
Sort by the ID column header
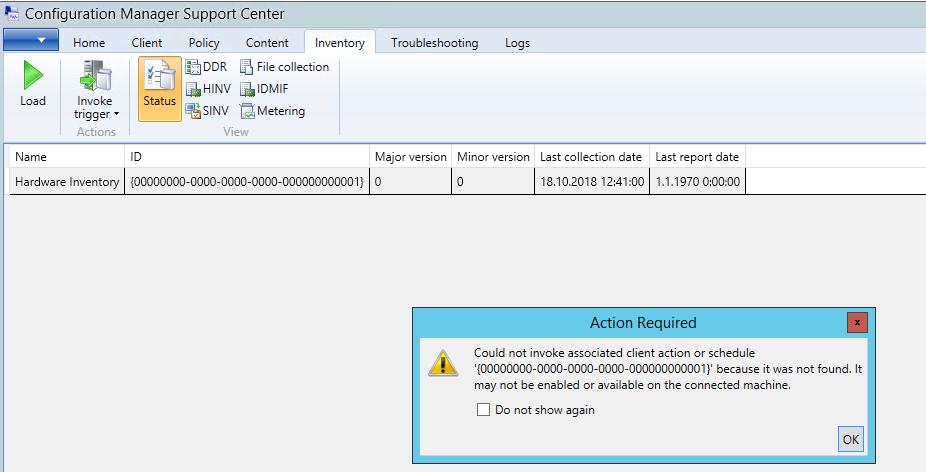[247, 157]
